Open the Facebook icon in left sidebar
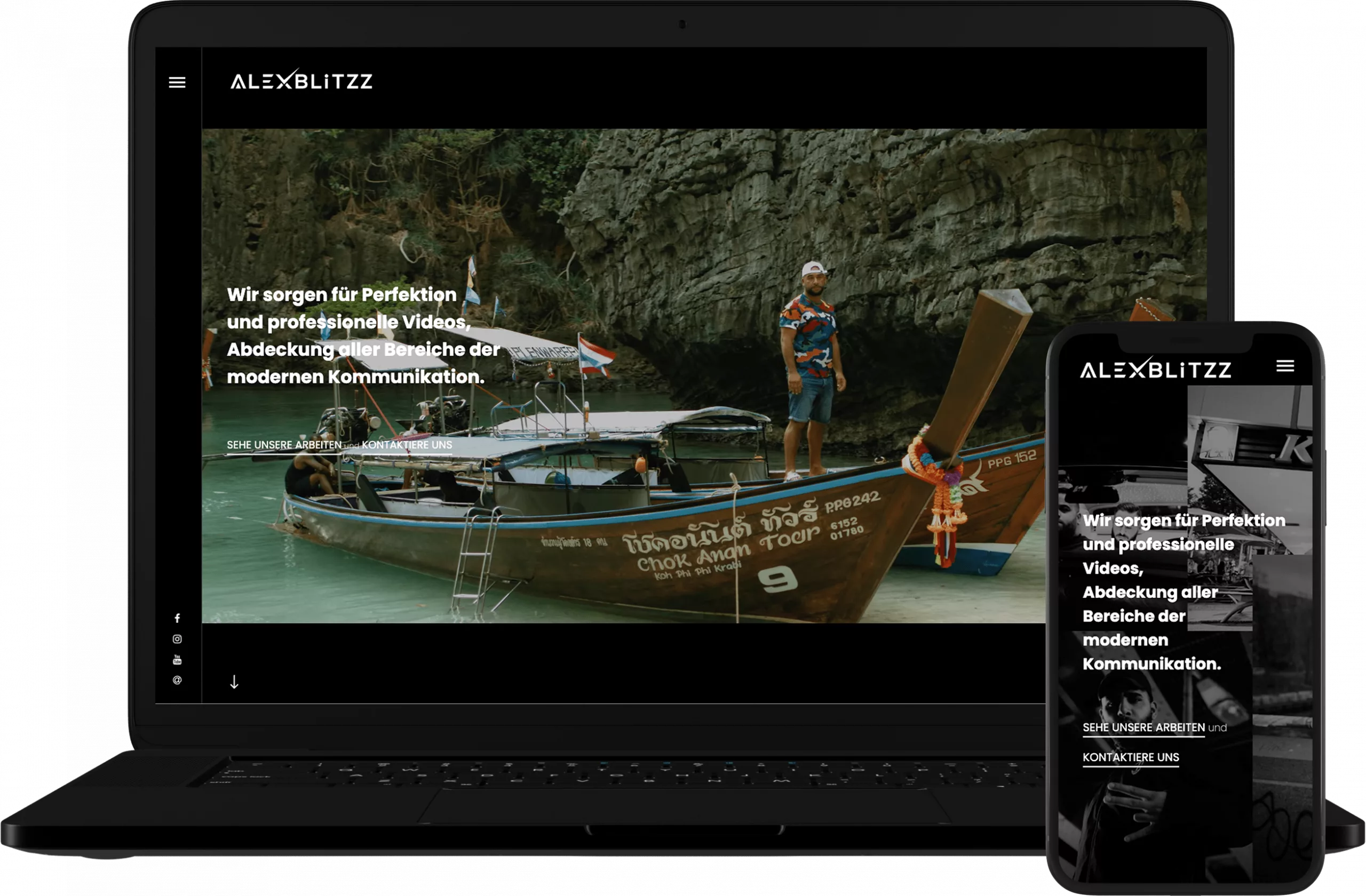This screenshot has height=896, width=1366. click(177, 618)
